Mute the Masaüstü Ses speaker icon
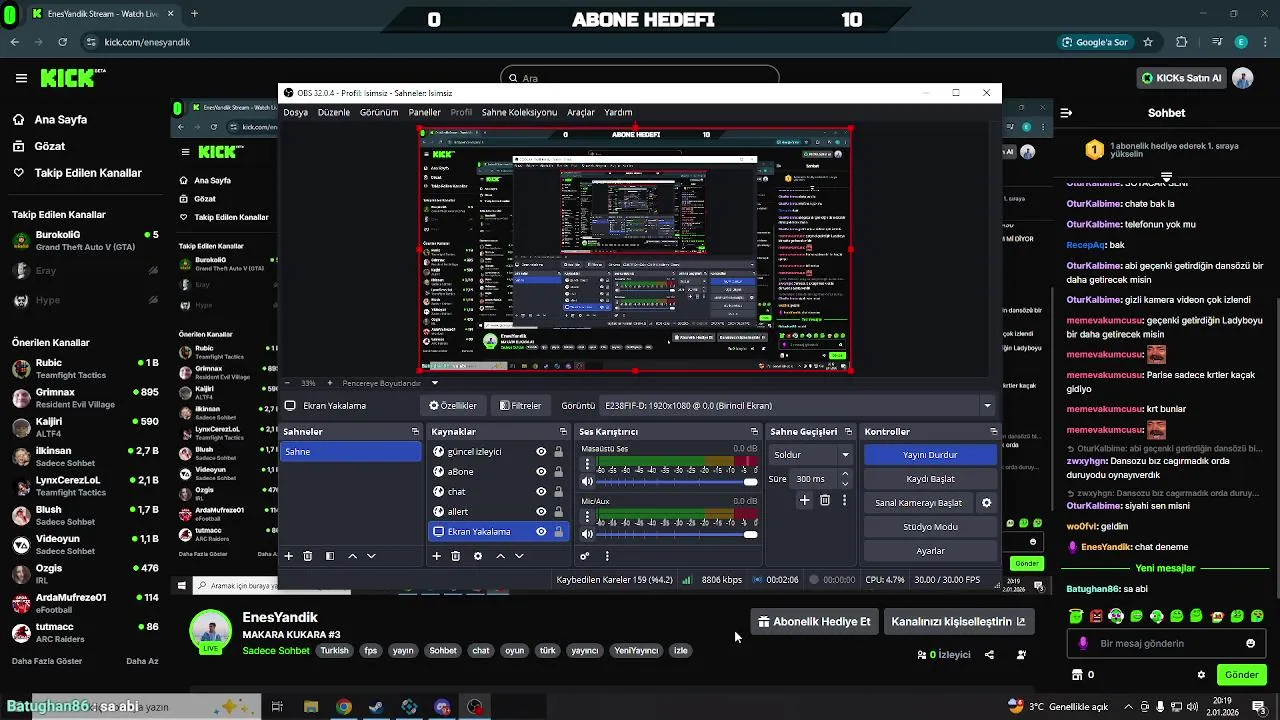The image size is (1280, 720). click(x=587, y=482)
